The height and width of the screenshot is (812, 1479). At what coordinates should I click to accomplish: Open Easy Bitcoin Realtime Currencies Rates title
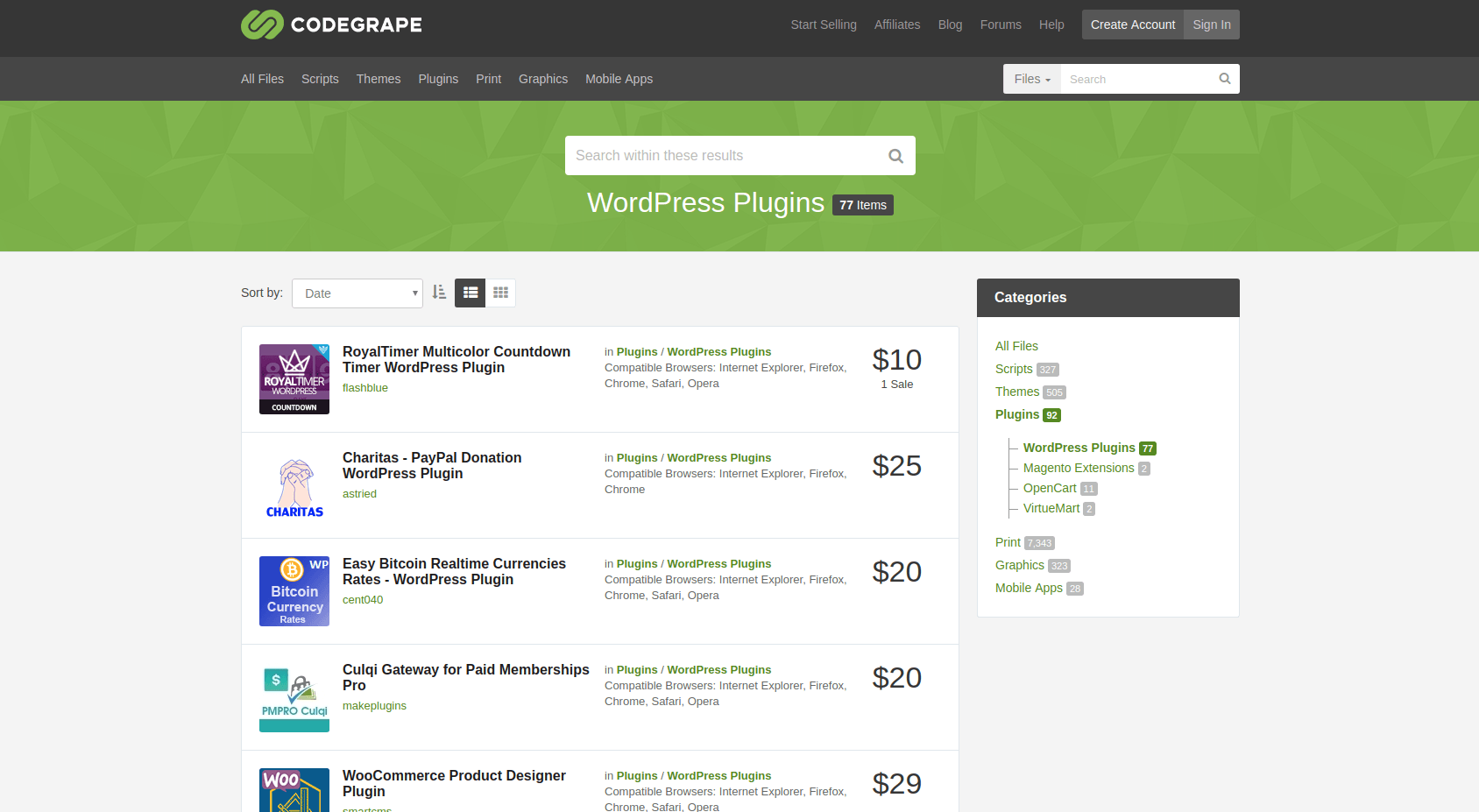tap(454, 572)
